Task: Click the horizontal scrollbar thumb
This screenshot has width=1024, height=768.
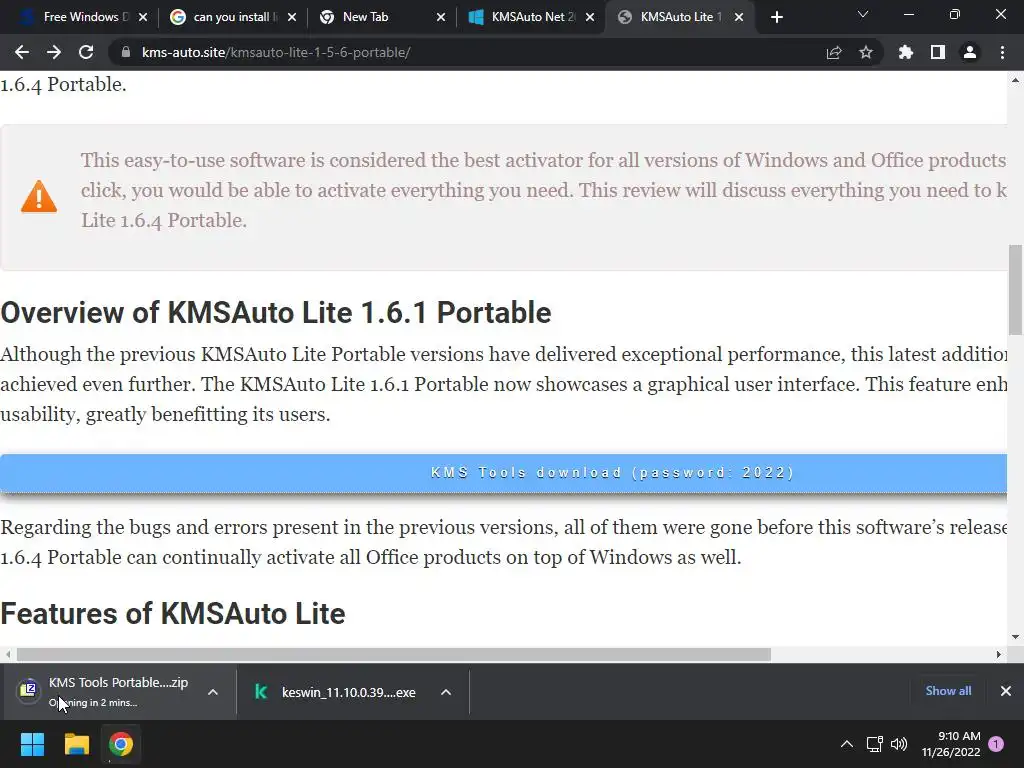Action: pos(394,654)
